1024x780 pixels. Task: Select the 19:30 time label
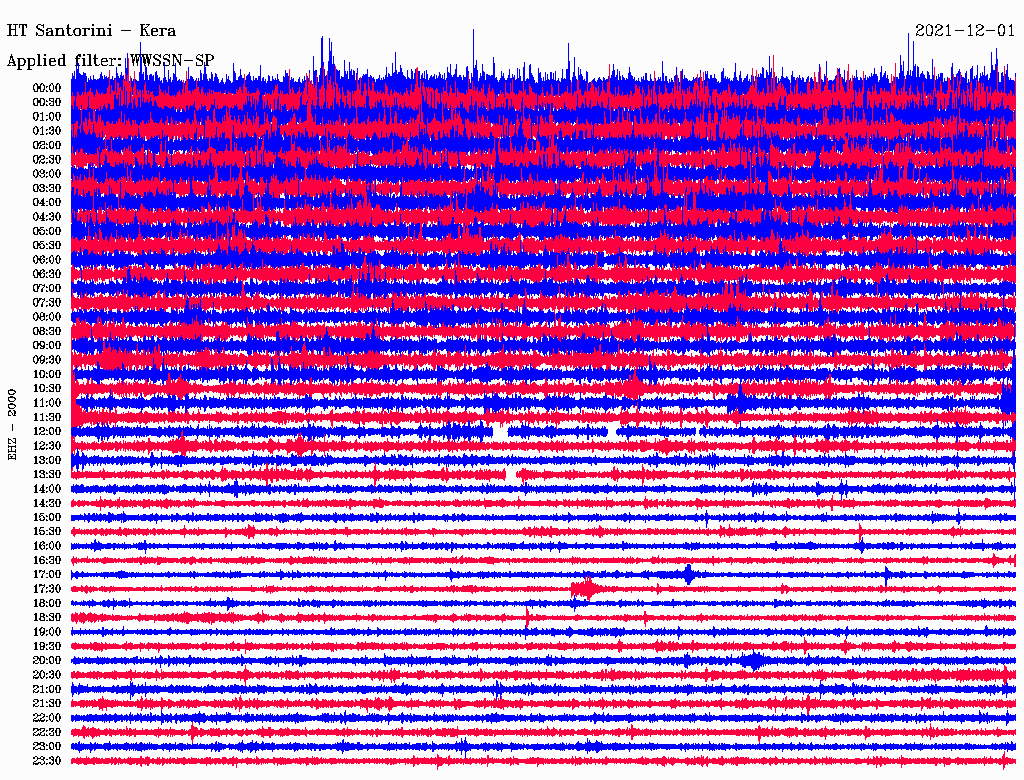tap(47, 647)
